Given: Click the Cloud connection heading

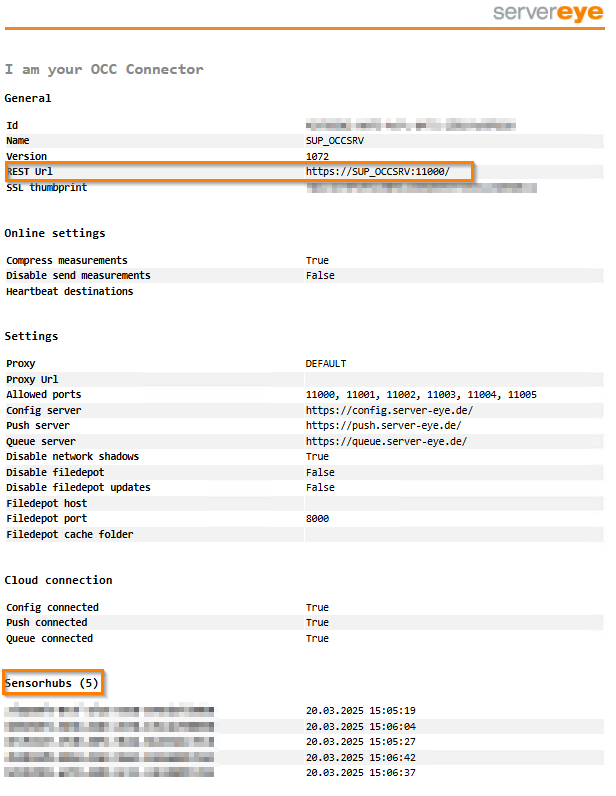Looking at the screenshot, I should coord(58,580).
